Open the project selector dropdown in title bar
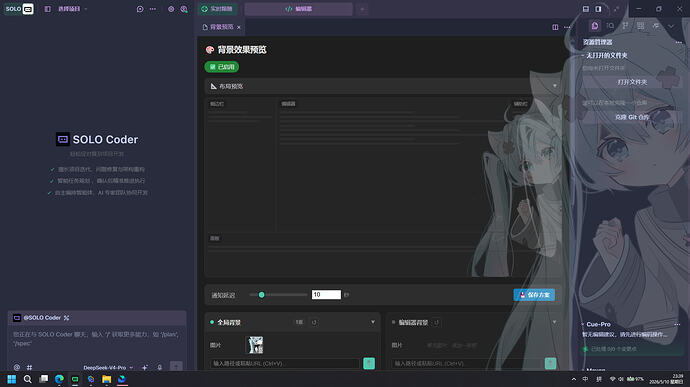The image size is (690, 387). [73, 9]
